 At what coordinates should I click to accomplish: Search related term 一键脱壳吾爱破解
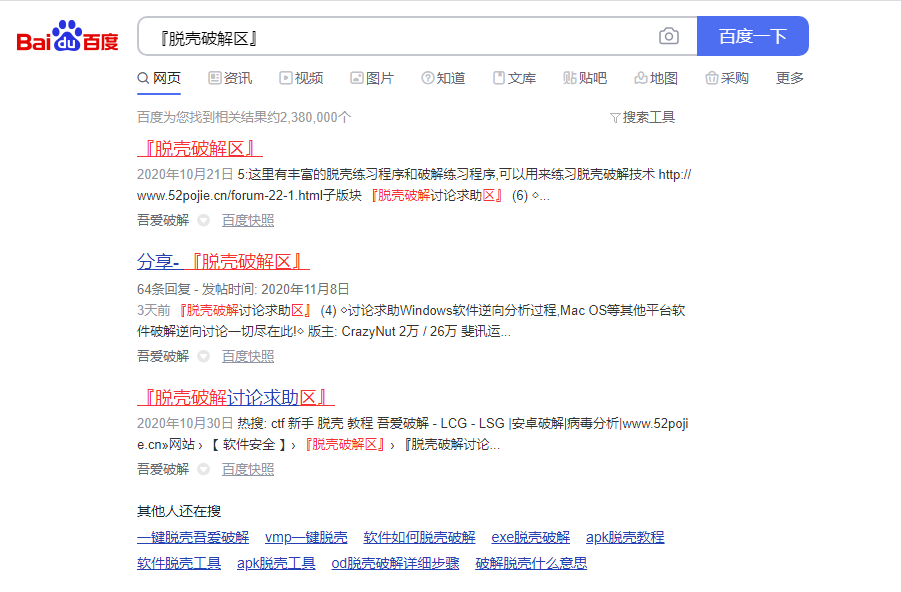click(193, 537)
